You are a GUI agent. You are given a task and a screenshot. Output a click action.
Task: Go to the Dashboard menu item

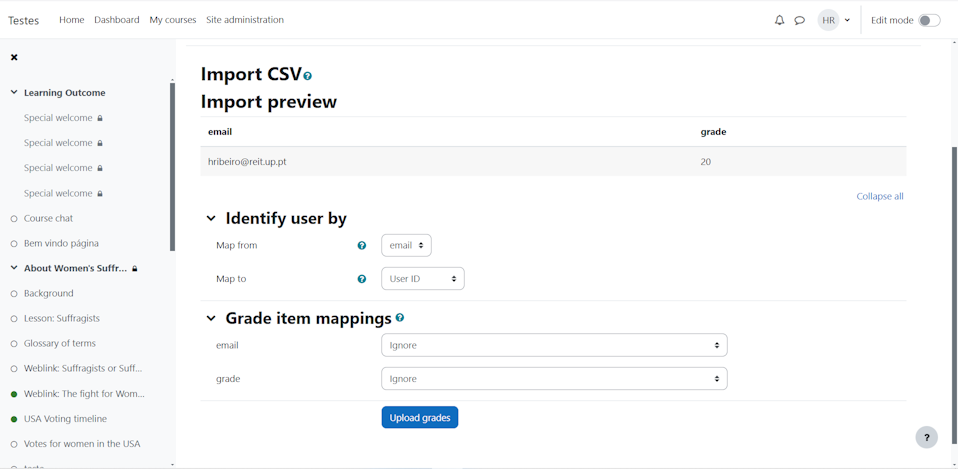[116, 20]
